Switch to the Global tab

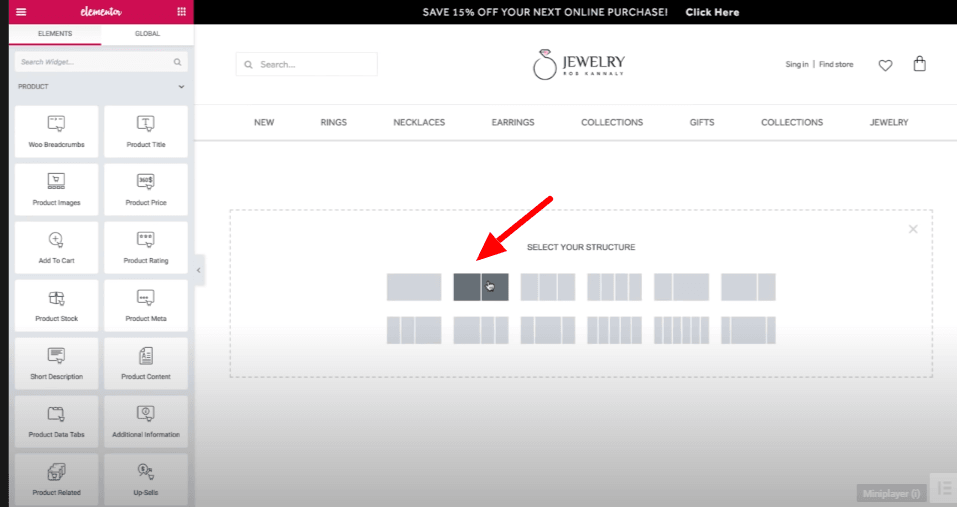coord(147,34)
